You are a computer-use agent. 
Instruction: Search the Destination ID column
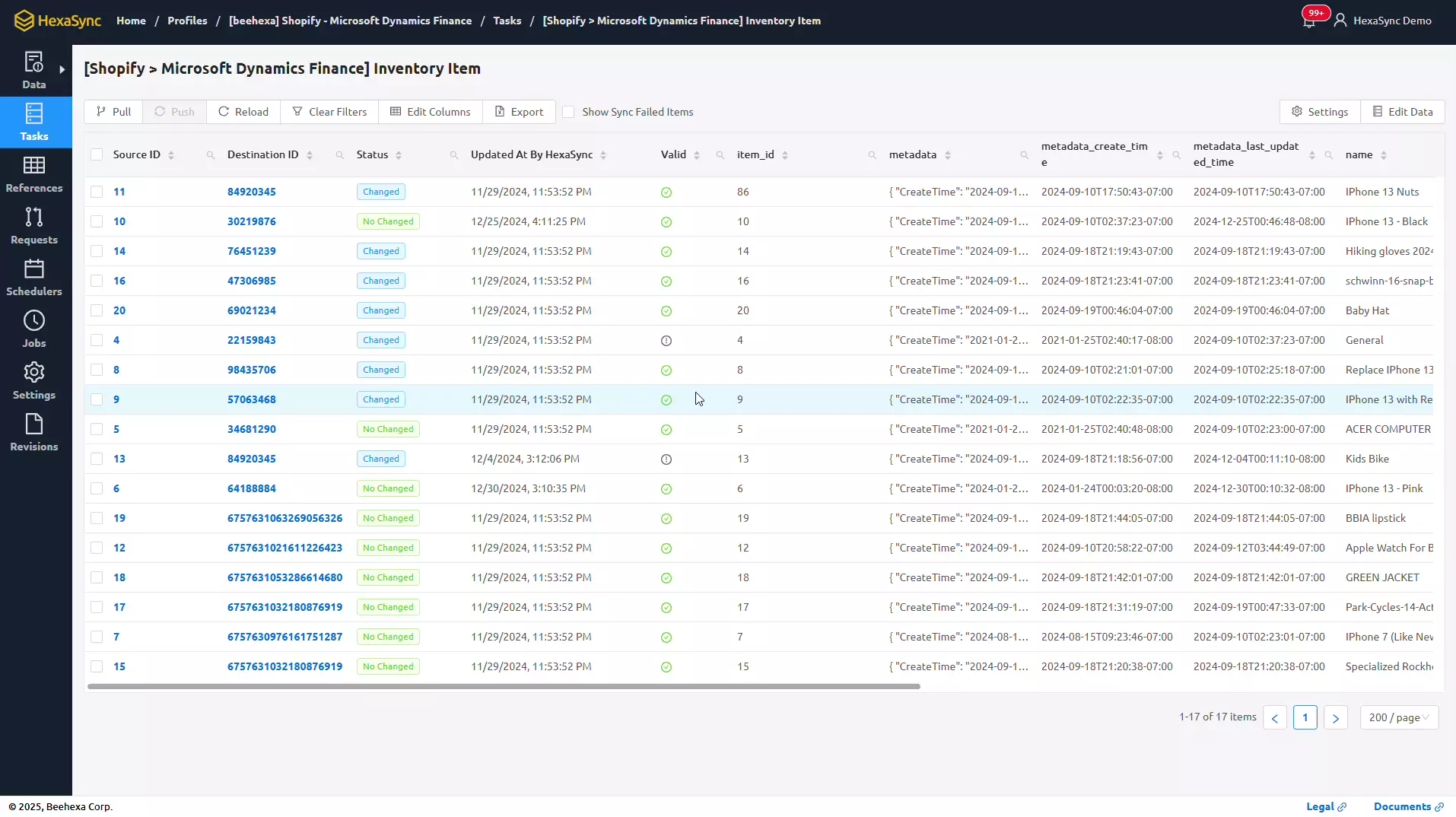pyautogui.click(x=340, y=155)
